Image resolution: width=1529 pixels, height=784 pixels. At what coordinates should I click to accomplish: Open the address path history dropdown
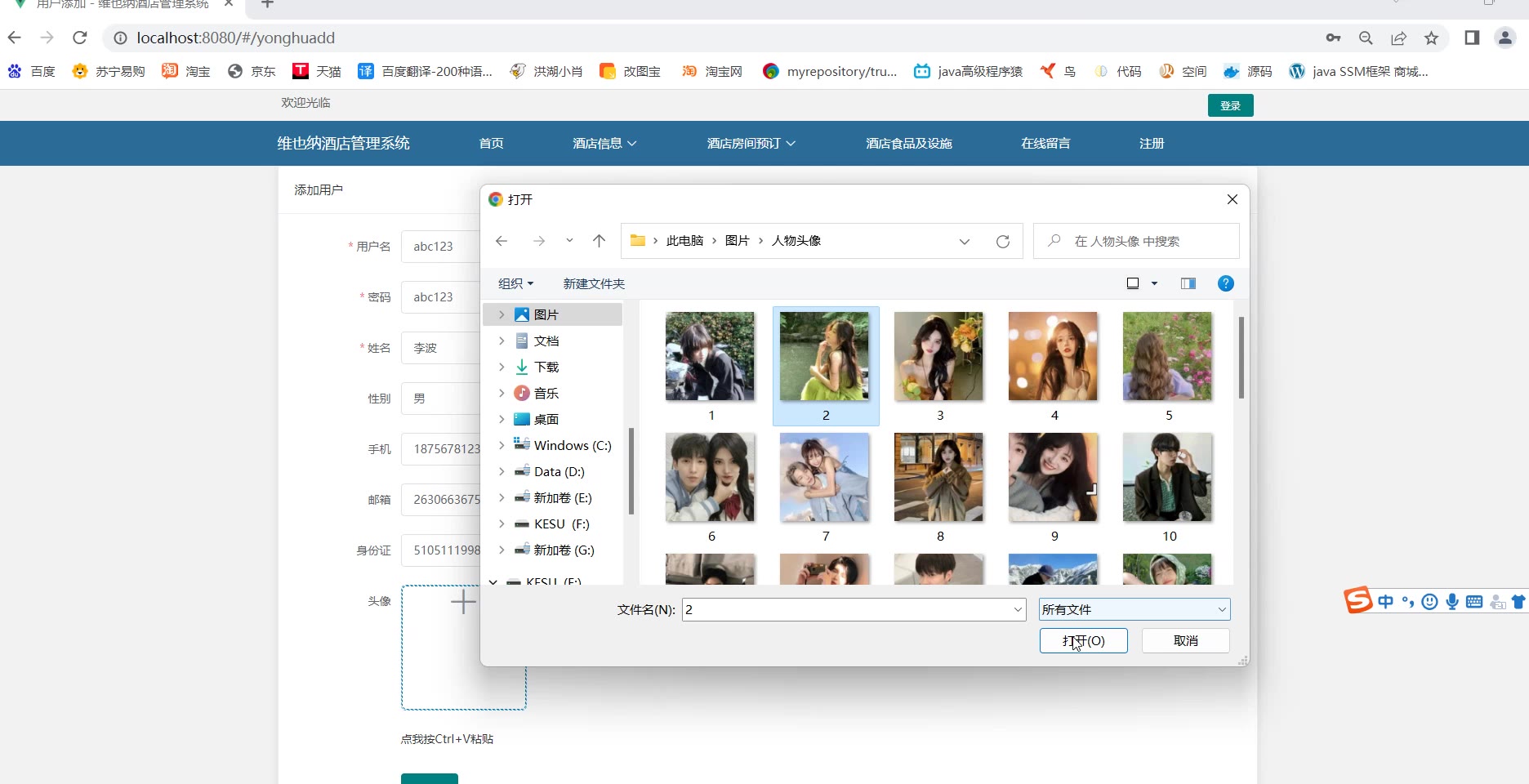[965, 241]
